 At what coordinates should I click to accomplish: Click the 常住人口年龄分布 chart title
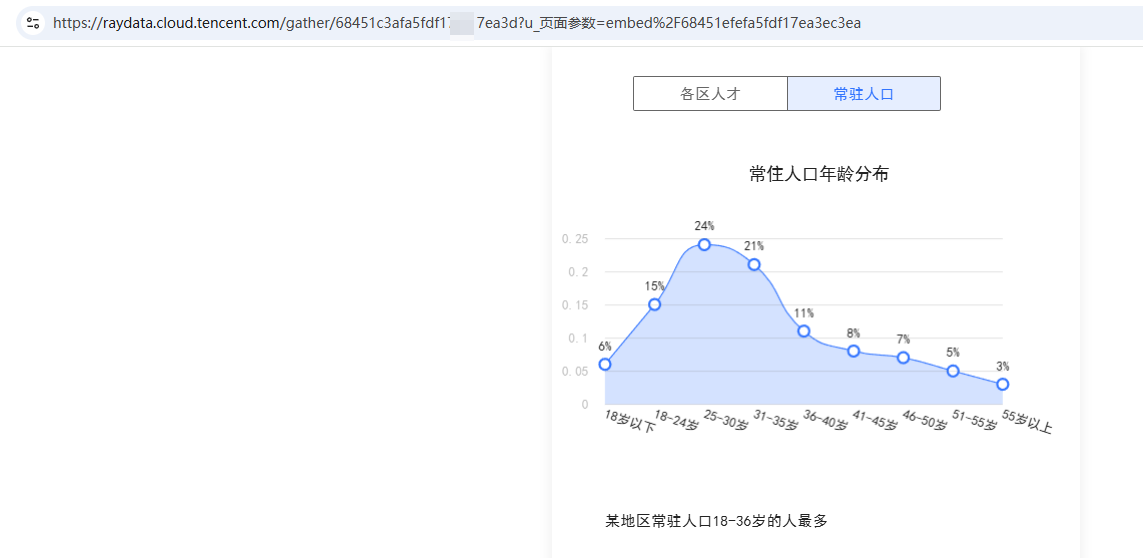[x=819, y=174]
